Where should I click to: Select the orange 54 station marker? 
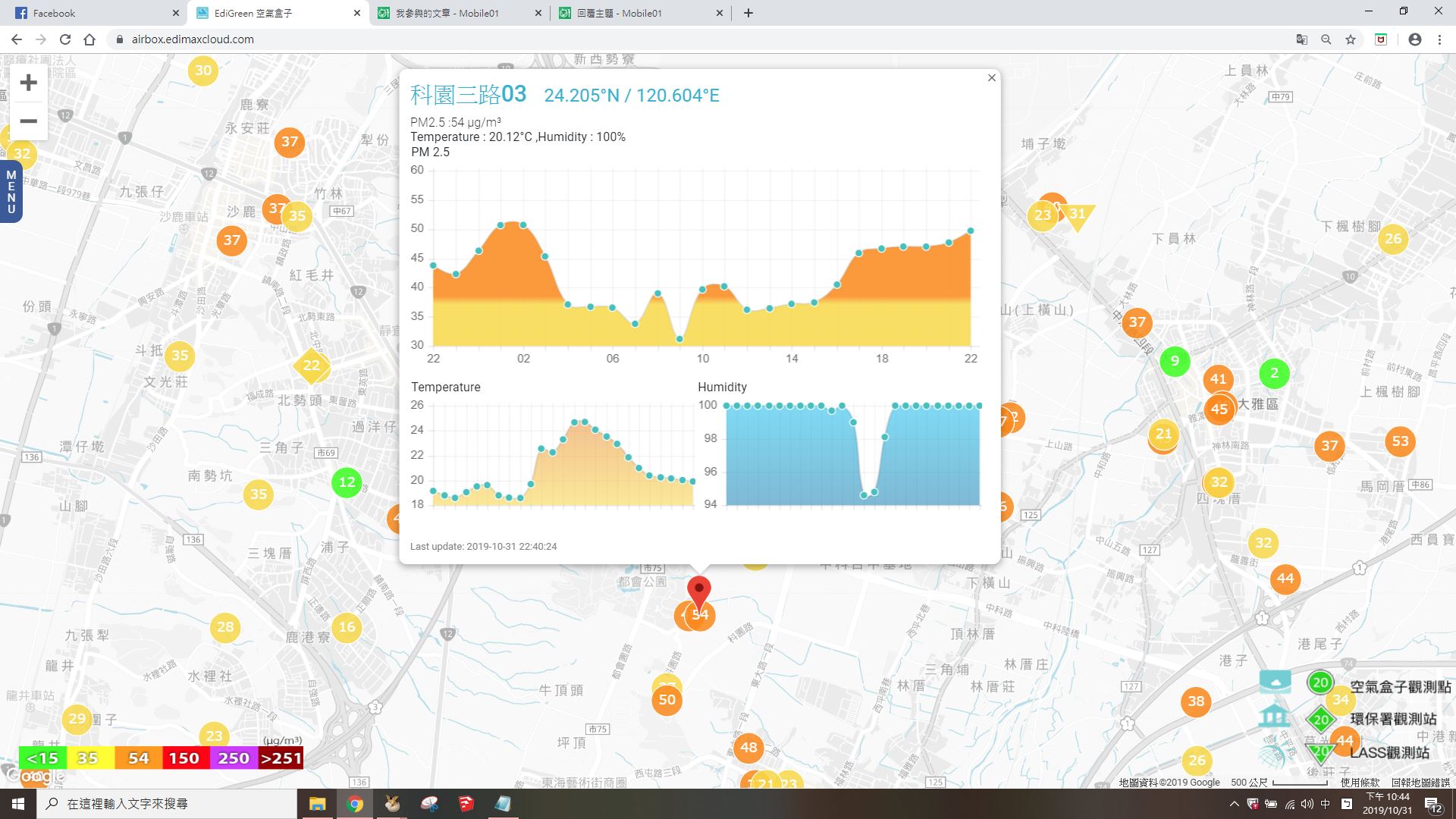(x=701, y=615)
